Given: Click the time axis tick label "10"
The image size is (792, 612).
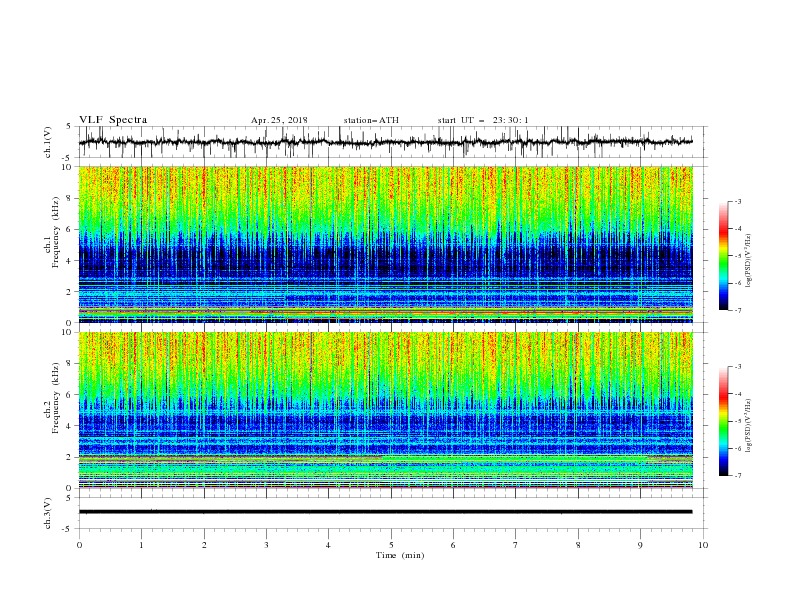Looking at the screenshot, I should (703, 545).
